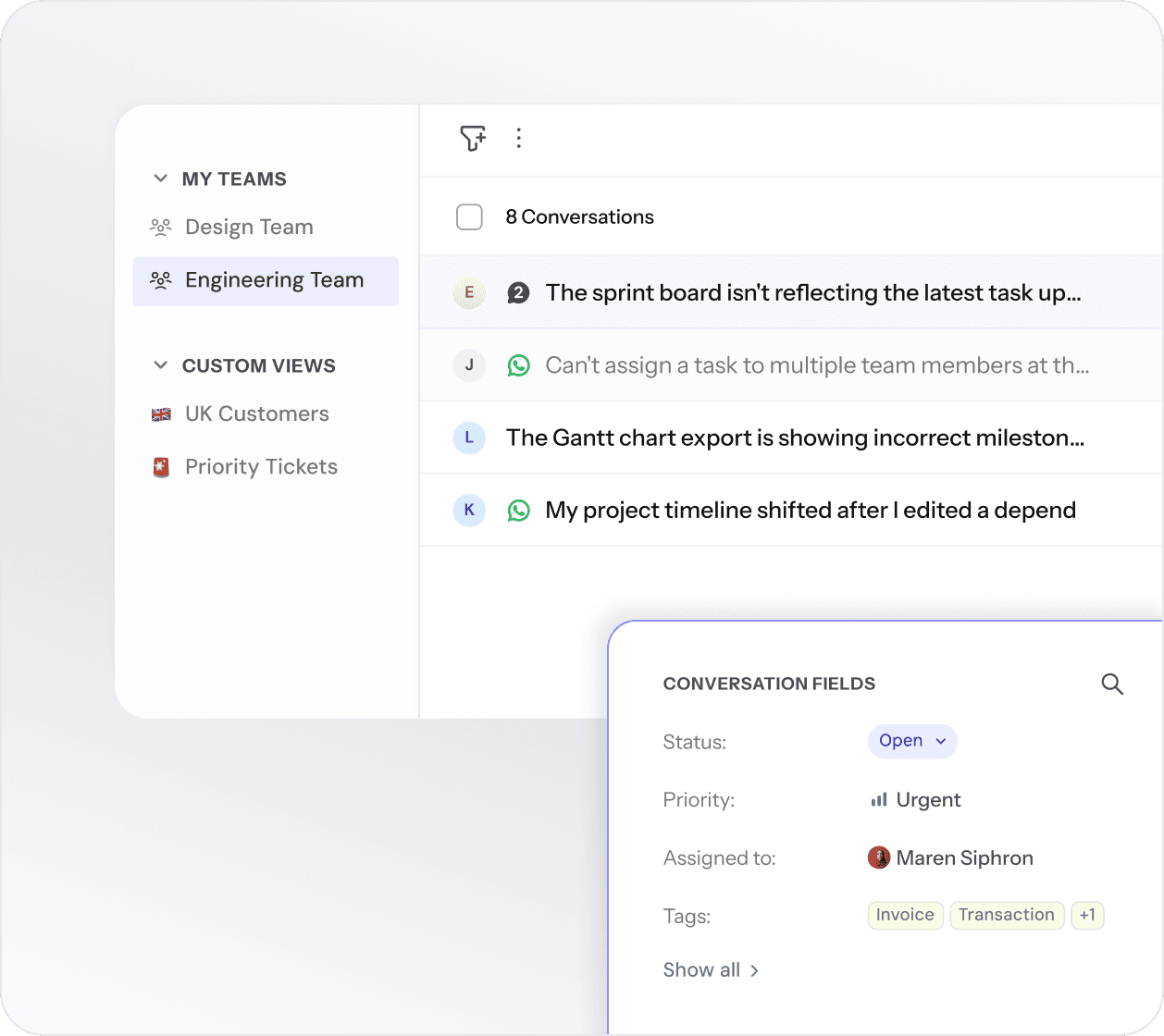Screen dimensions: 1164x1036
Task: Change the Urgent priority value
Action: coord(928,800)
